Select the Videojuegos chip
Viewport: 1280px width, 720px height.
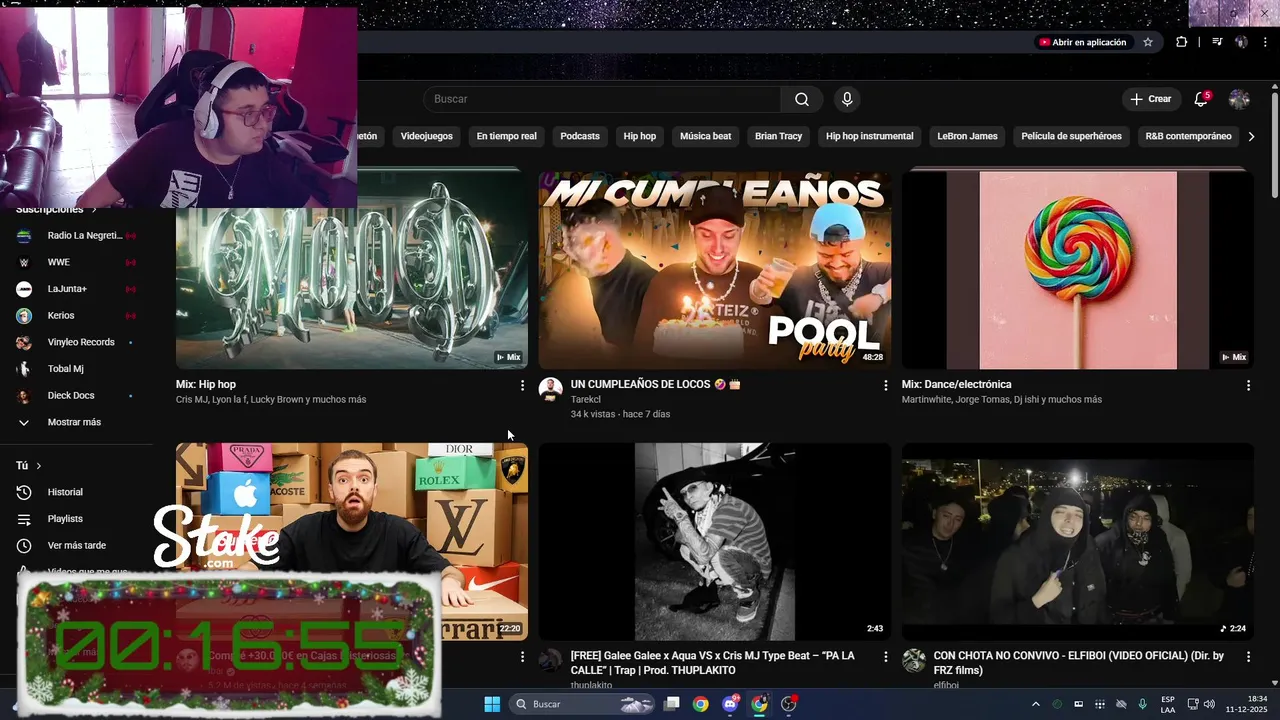click(426, 136)
